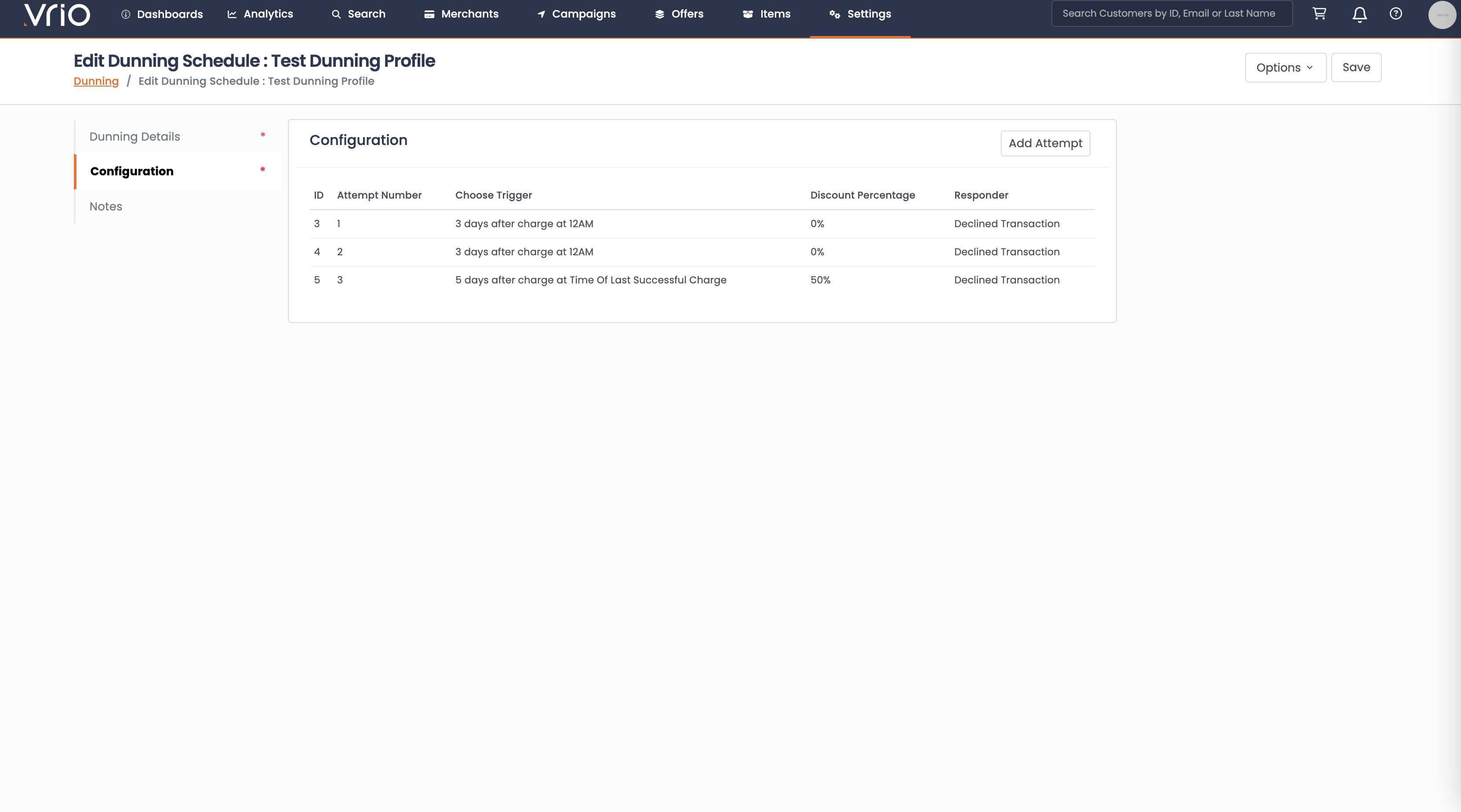Switch to the Notes section

[x=105, y=207]
